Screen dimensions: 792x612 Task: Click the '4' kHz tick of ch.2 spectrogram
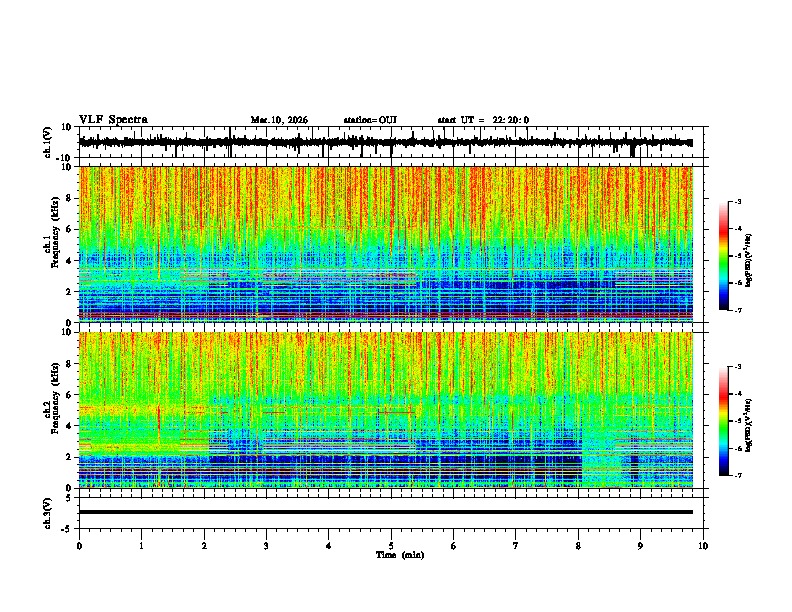pyautogui.click(x=69, y=426)
